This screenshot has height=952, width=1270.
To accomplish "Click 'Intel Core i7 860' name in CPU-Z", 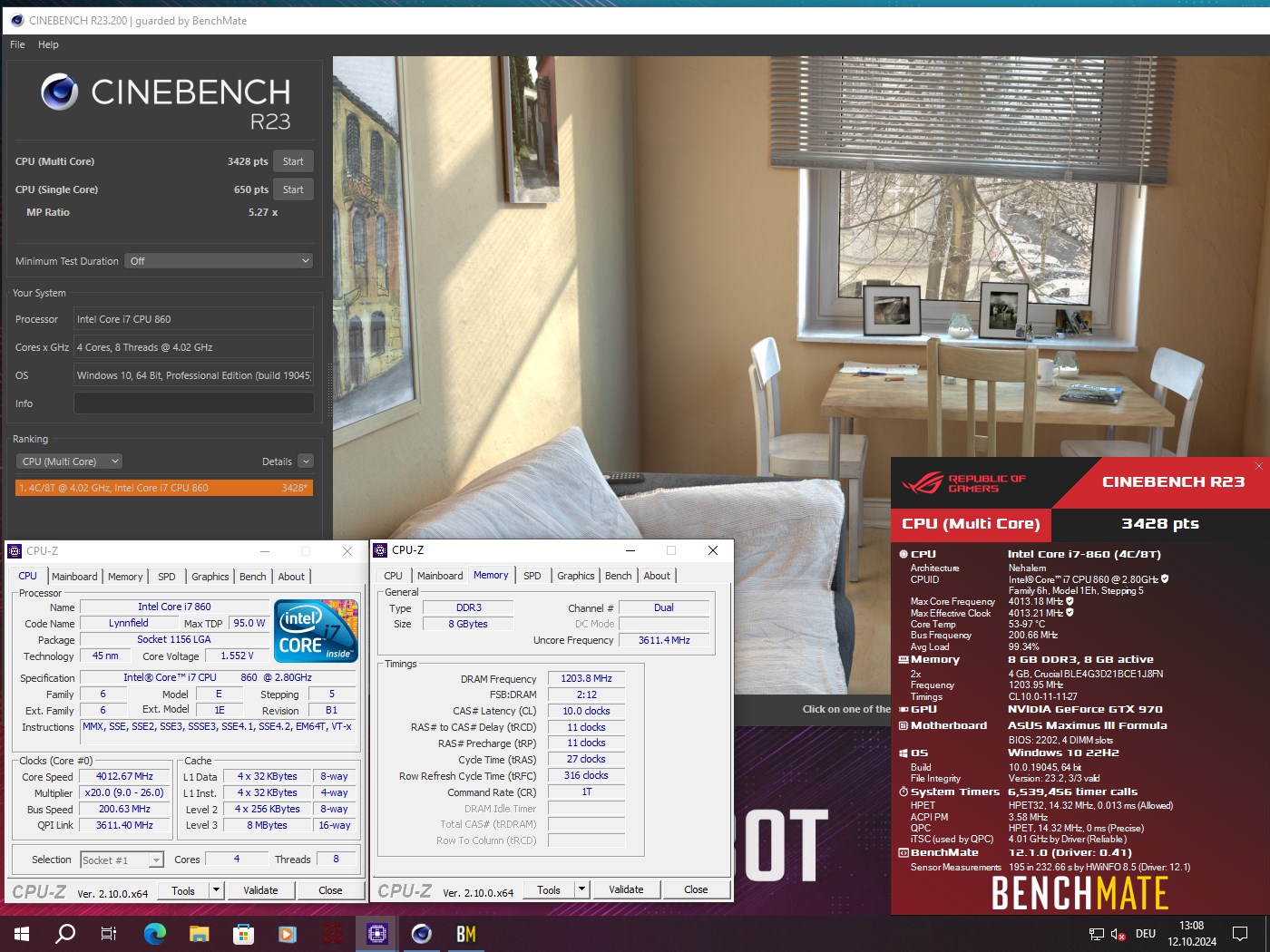I will pyautogui.click(x=174, y=607).
